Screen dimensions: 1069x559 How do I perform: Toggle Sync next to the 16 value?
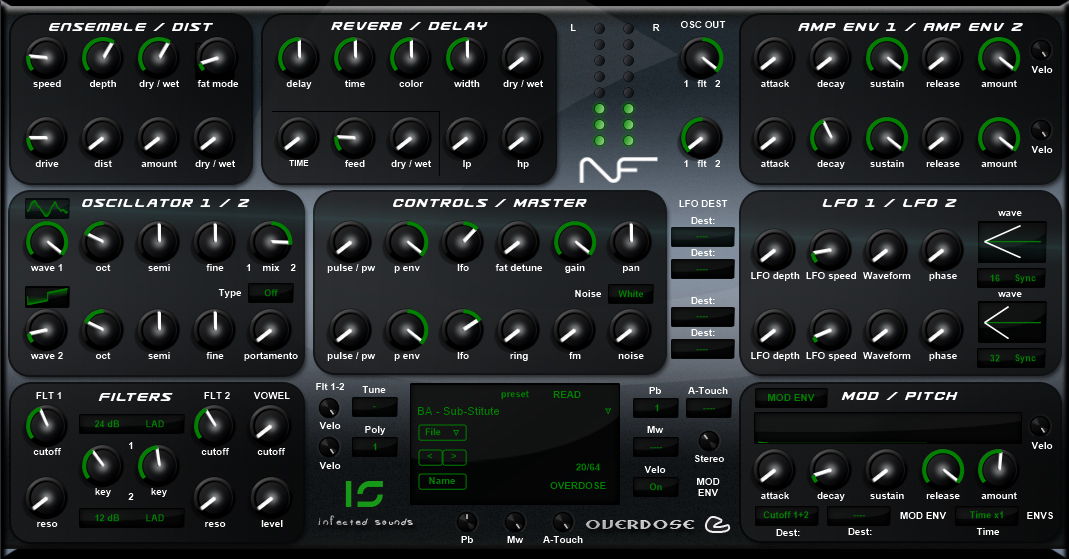tap(1025, 278)
